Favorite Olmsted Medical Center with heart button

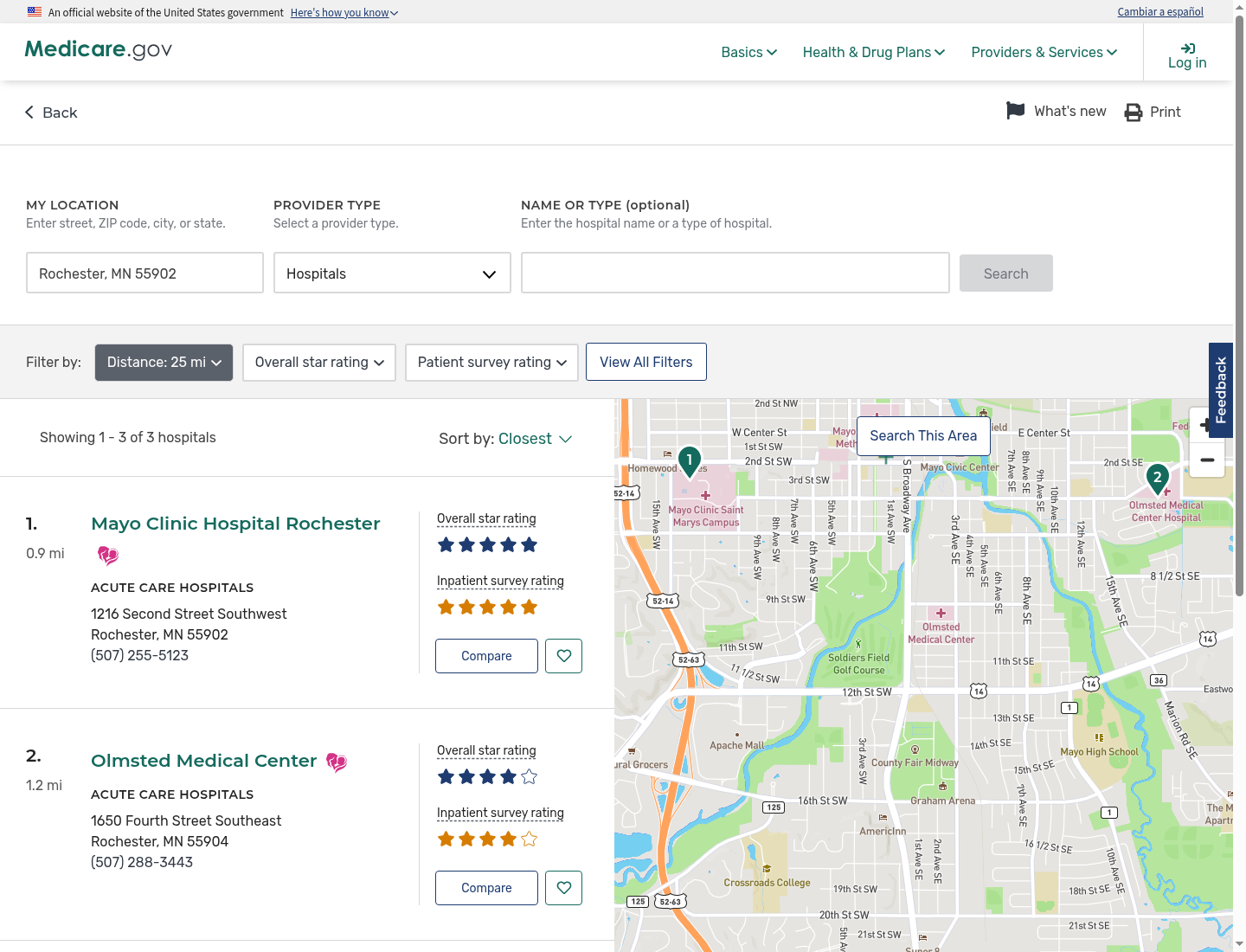[564, 888]
